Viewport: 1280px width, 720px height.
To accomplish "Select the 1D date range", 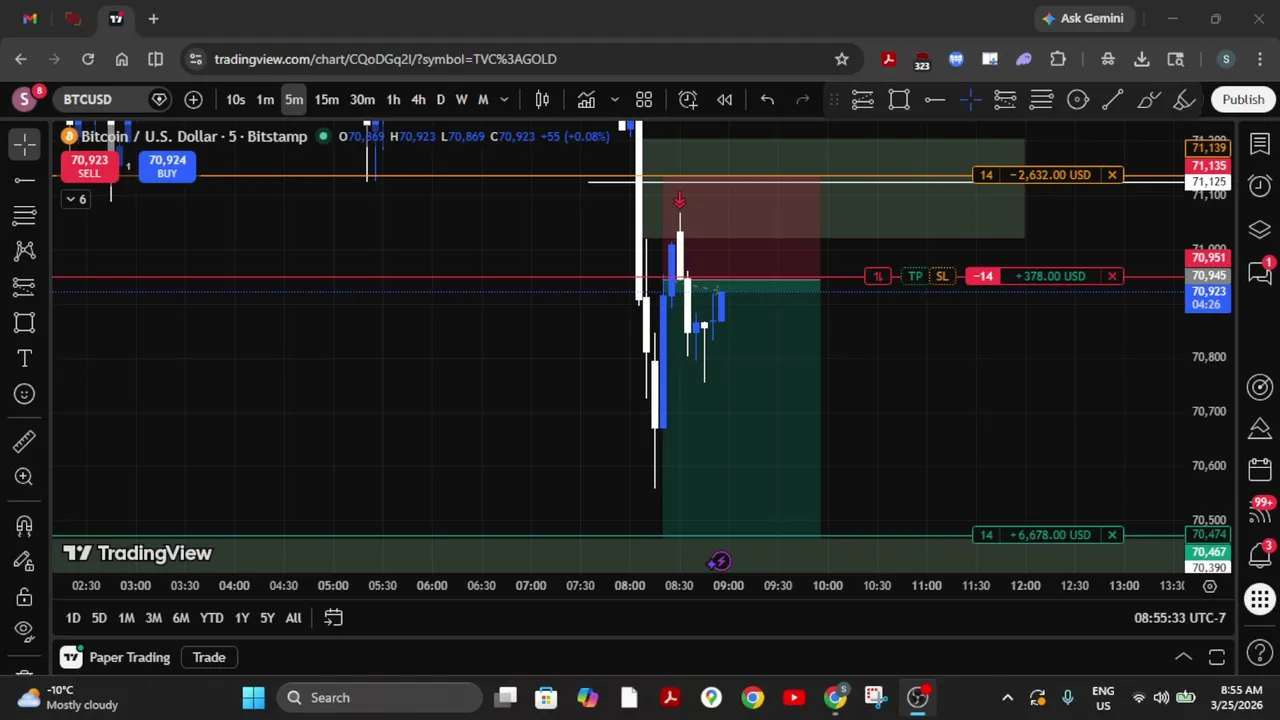I will [73, 618].
